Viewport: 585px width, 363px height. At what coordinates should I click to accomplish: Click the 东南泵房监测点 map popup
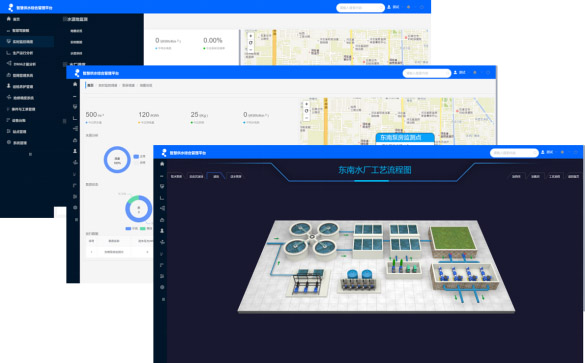[405, 138]
